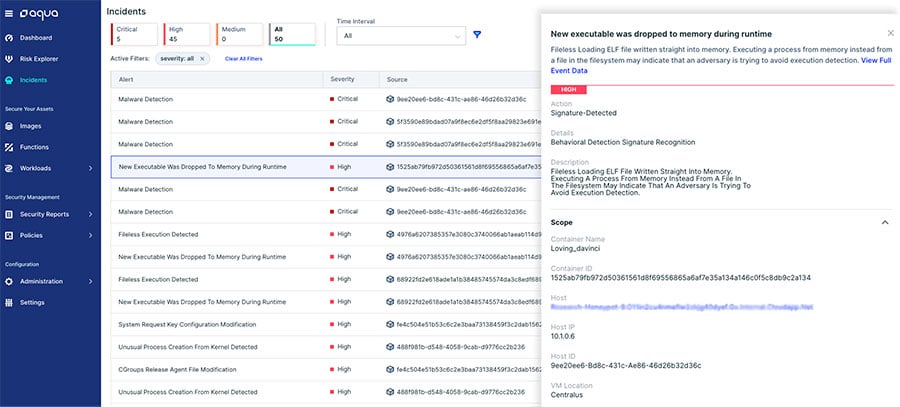Image resolution: width=900 pixels, height=407 pixels.
Task: Close the incident details panel
Action: (890, 33)
